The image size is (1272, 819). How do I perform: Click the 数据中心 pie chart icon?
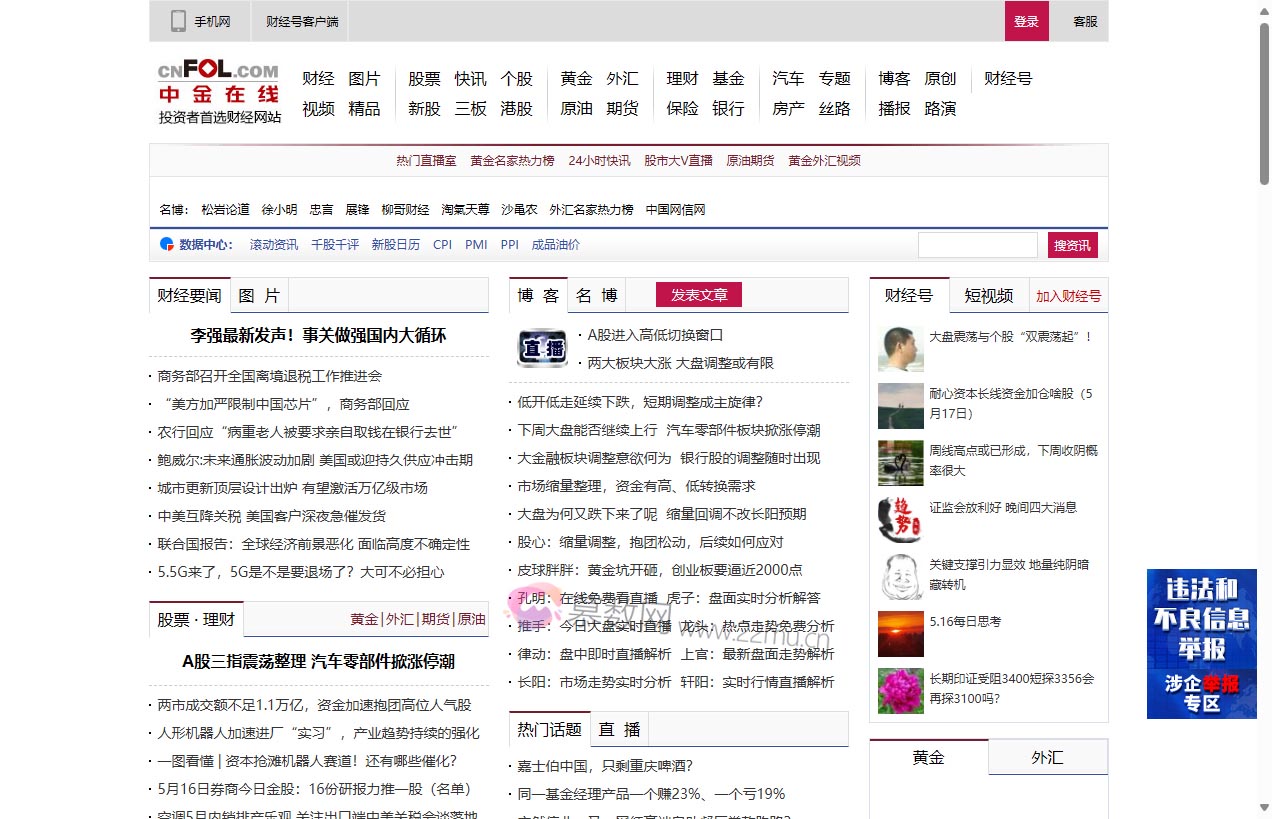[164, 243]
